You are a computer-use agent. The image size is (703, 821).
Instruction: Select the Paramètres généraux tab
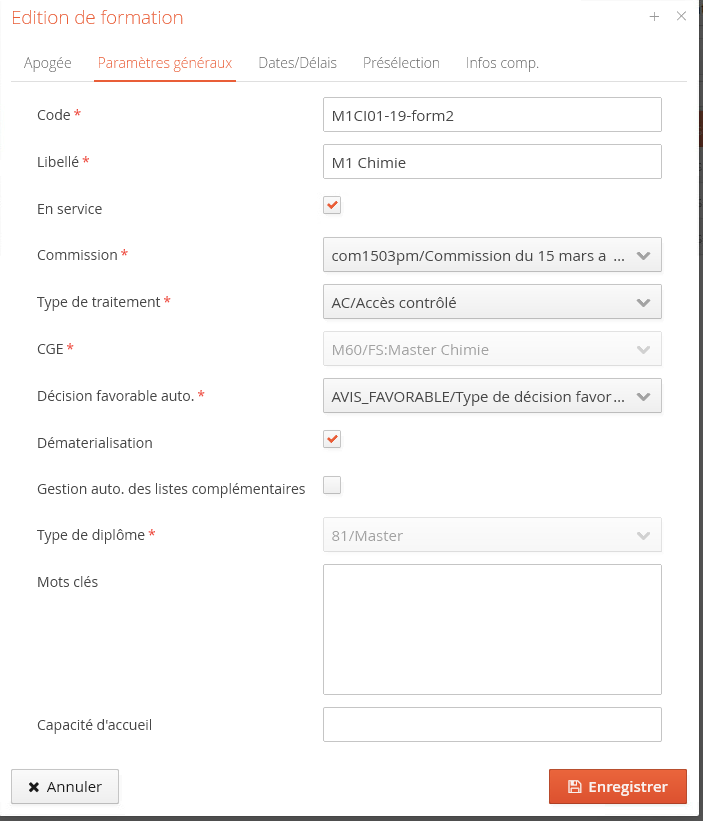pyautogui.click(x=165, y=63)
